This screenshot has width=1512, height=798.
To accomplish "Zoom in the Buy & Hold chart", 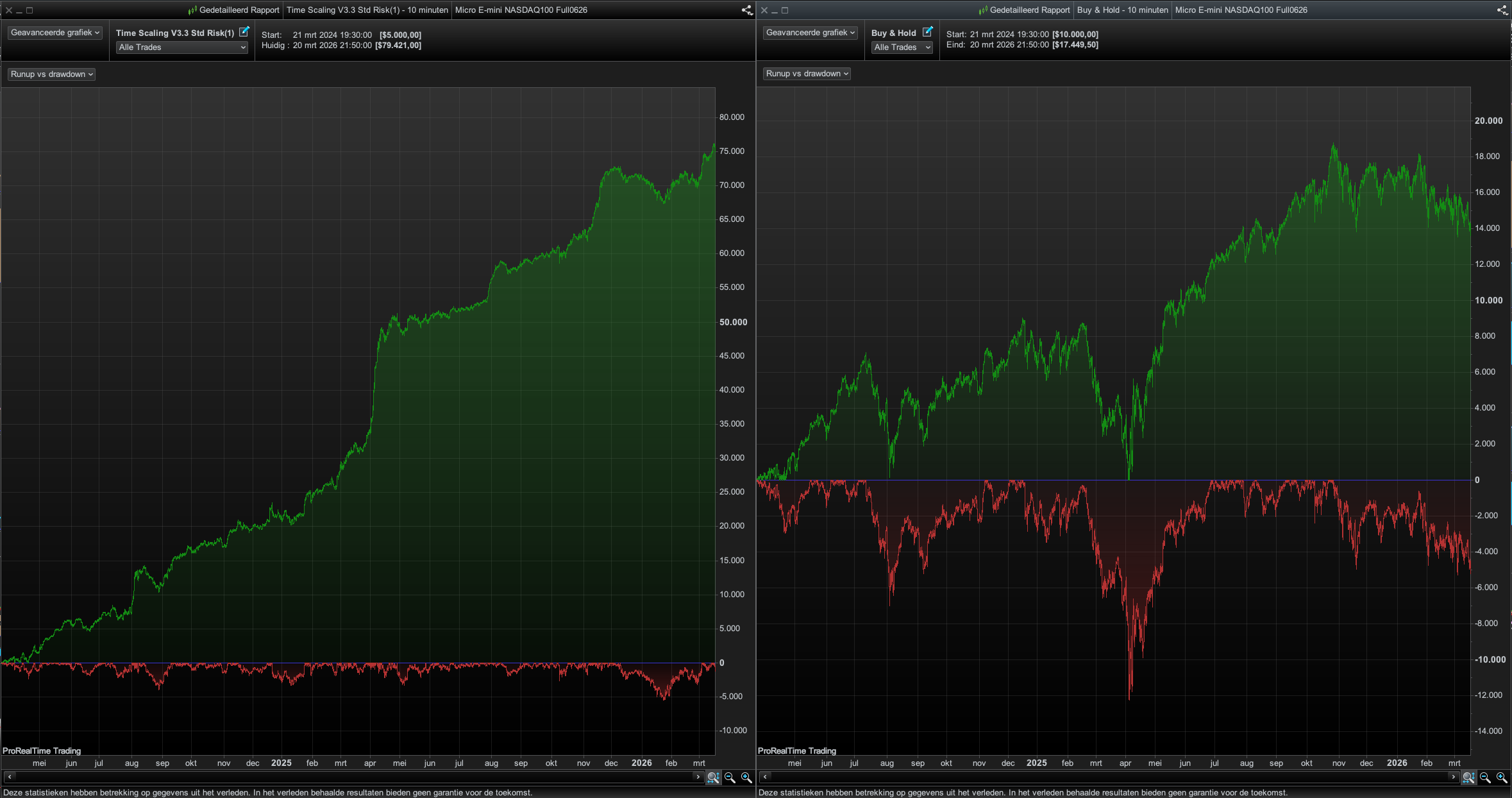I will pos(1502,777).
